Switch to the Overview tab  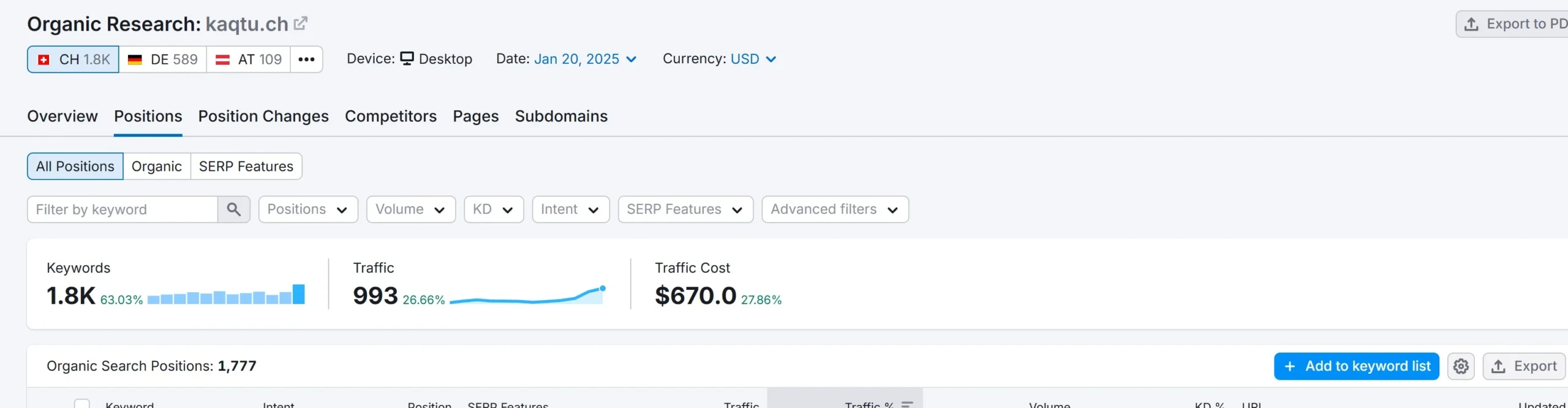point(62,116)
